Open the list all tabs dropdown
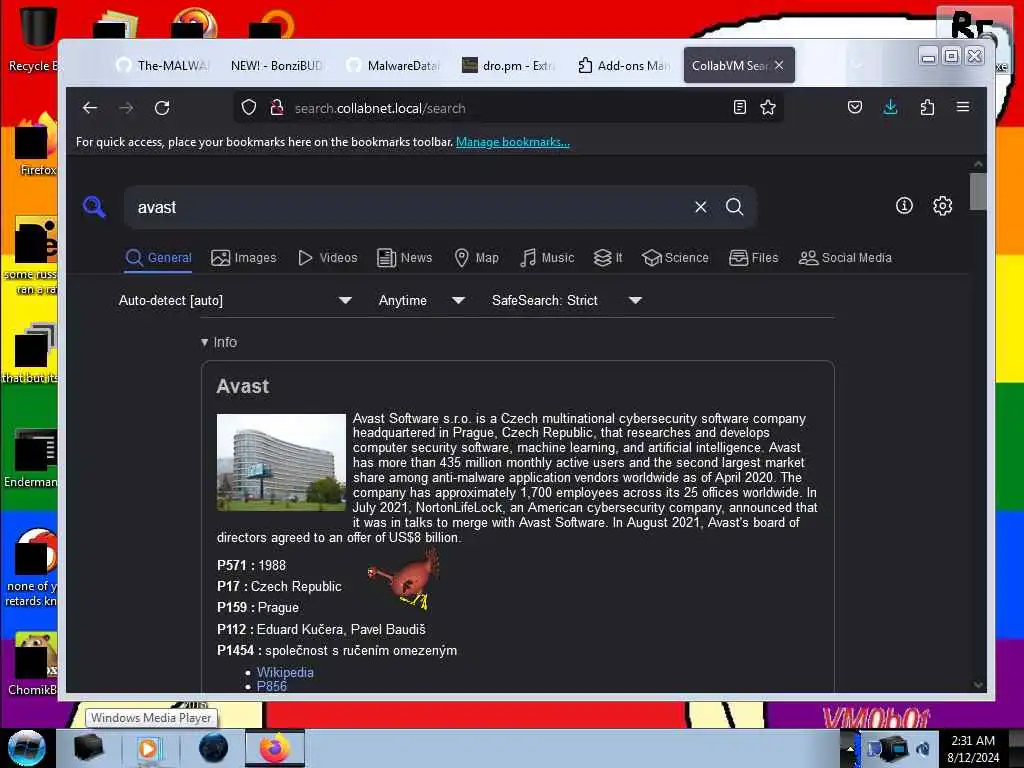 pyautogui.click(x=859, y=65)
